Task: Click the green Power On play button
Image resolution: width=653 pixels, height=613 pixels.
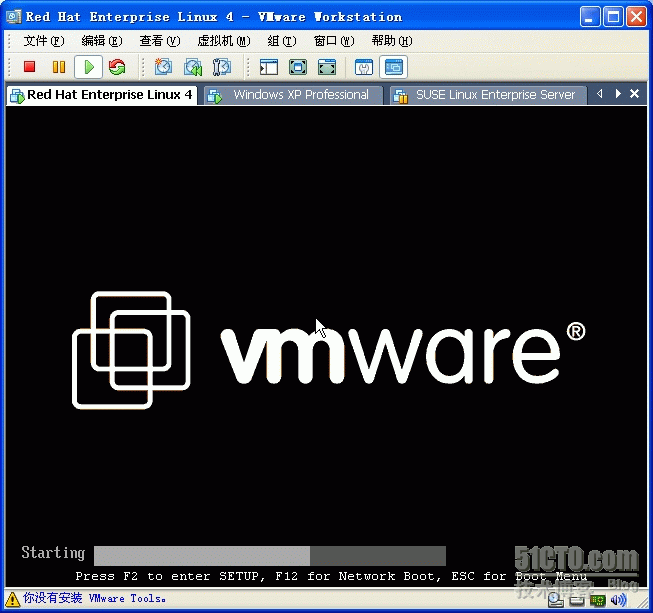Action: pos(88,67)
